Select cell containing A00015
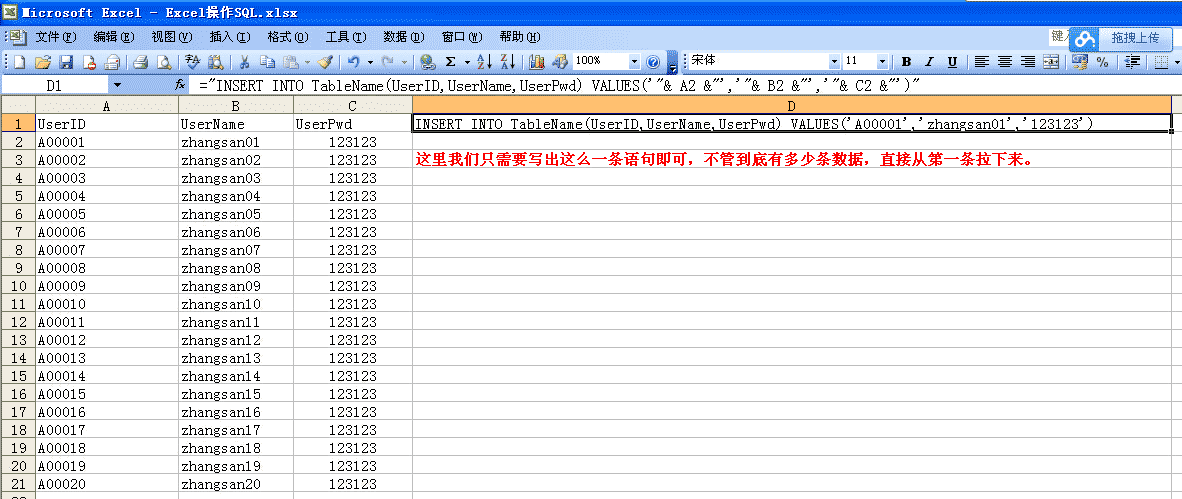 106,394
